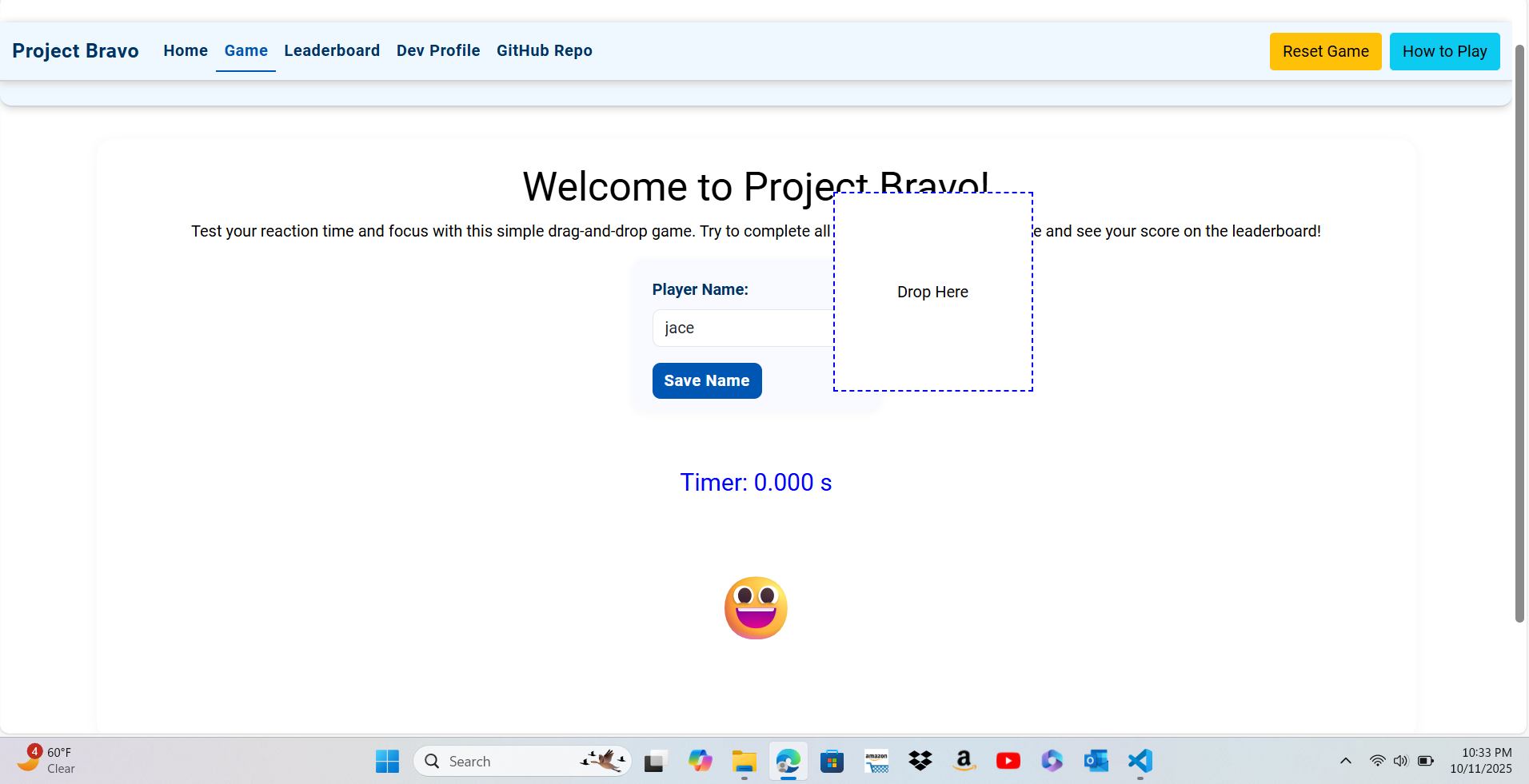
Task: Expand the hidden system tray icons
Action: click(1346, 761)
